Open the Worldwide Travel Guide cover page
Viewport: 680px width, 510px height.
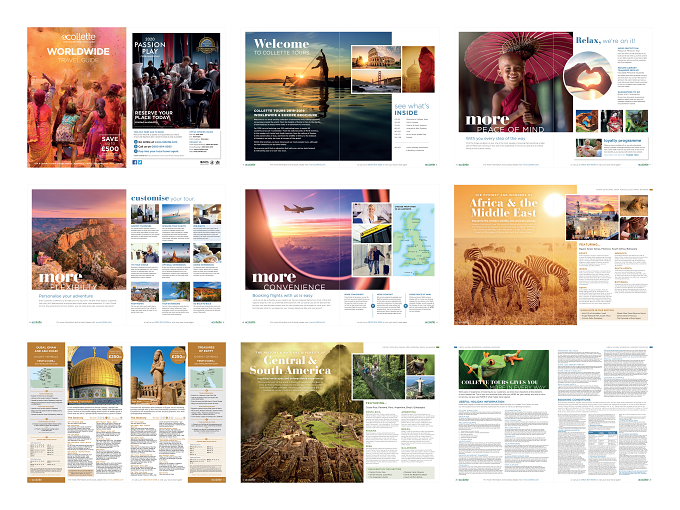pos(77,98)
